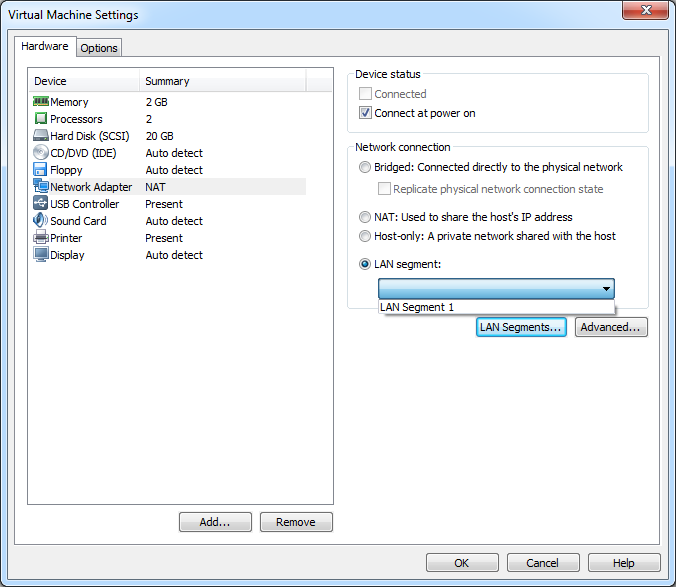Click the USB Controller icon

pyautogui.click(x=41, y=204)
